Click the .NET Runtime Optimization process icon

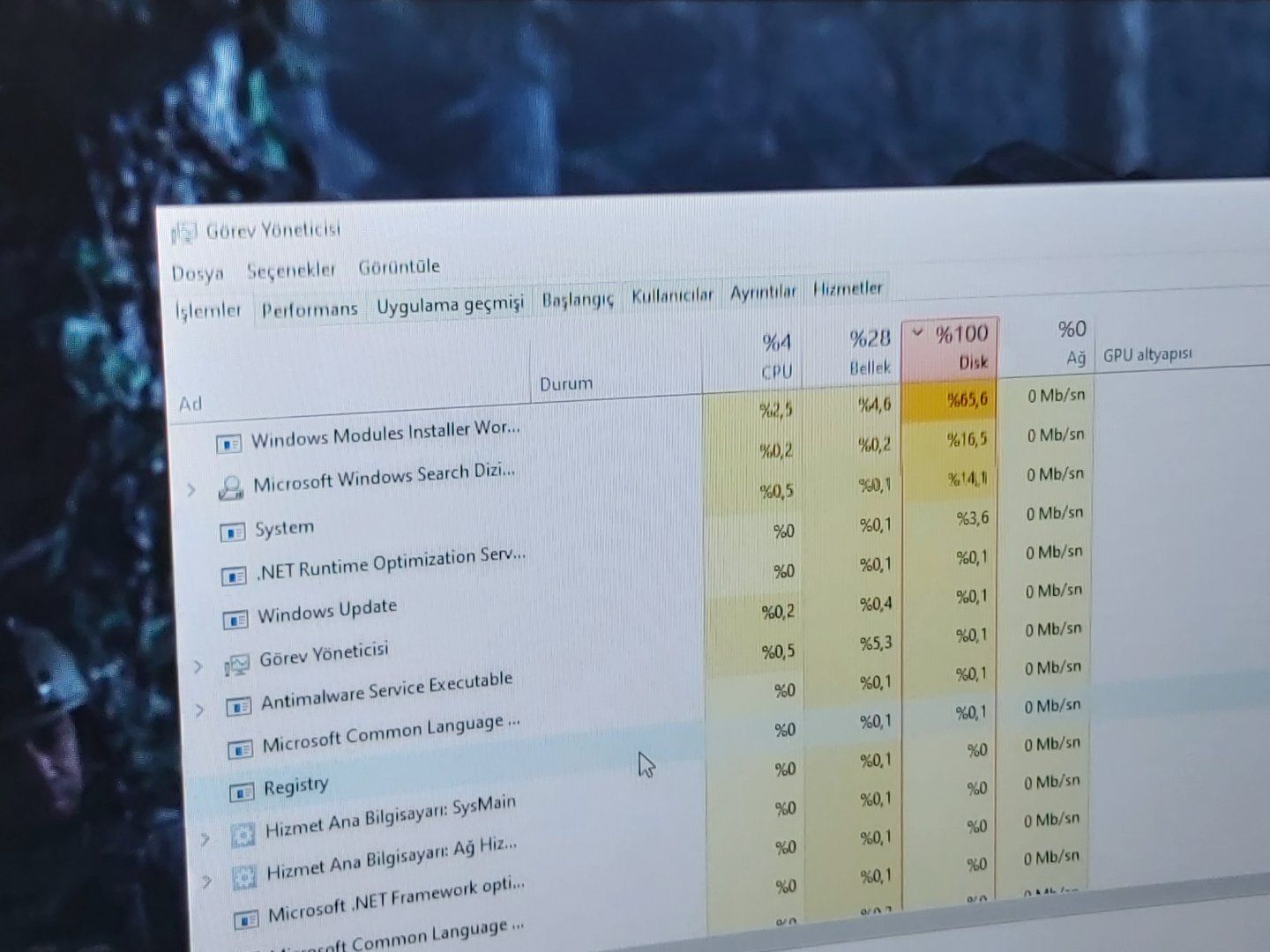(x=234, y=576)
